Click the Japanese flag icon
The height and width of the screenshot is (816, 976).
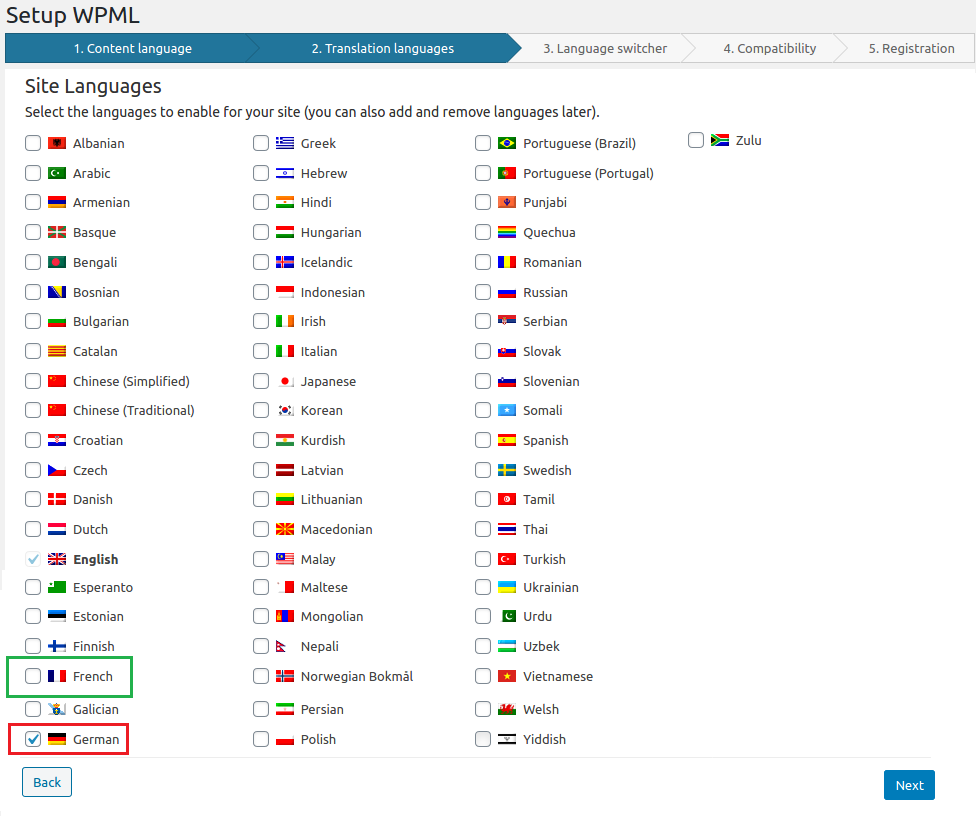(285, 382)
